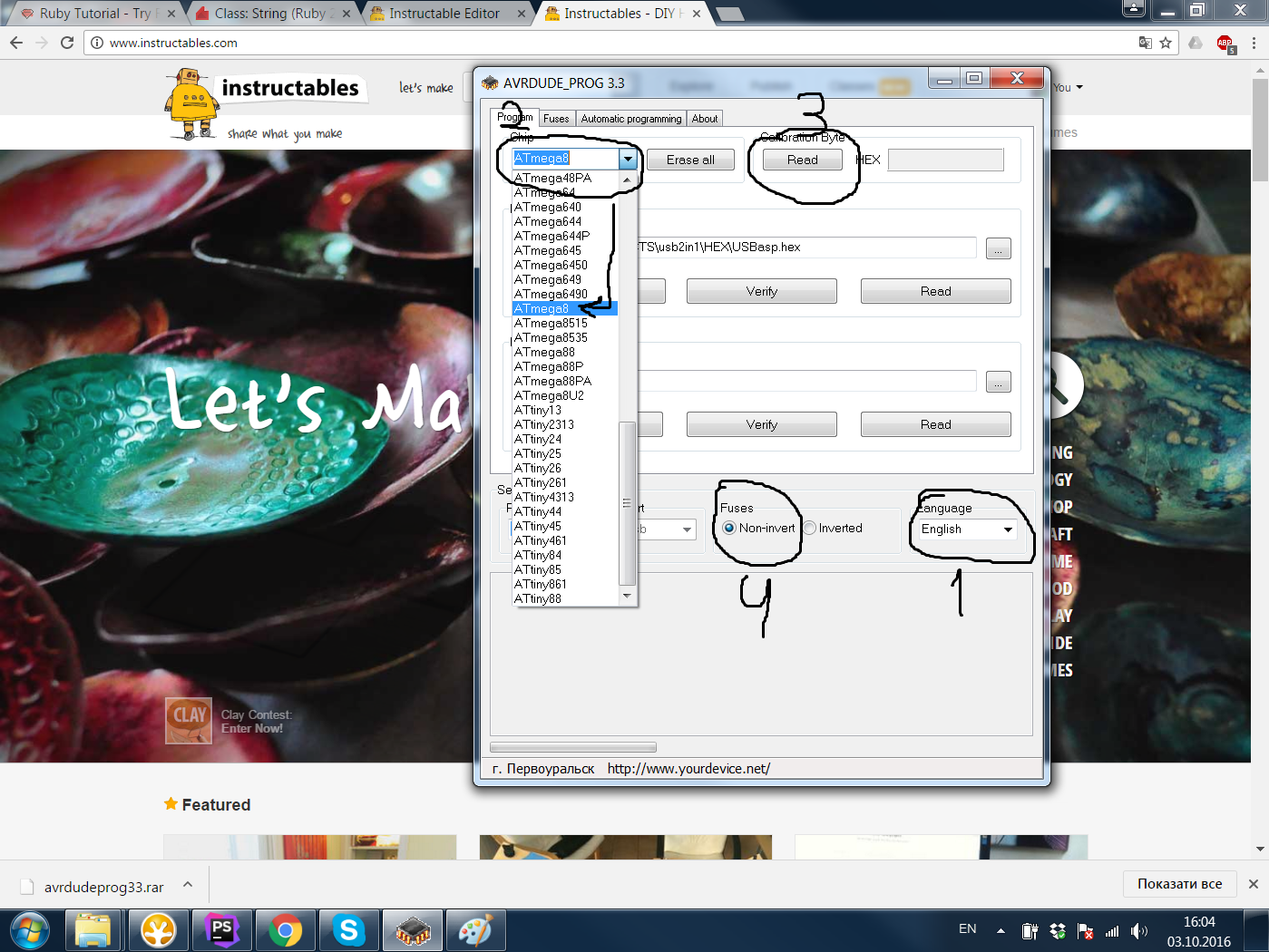View site information icon beside www.instructables.com
This screenshot has width=1269, height=952.
97,43
